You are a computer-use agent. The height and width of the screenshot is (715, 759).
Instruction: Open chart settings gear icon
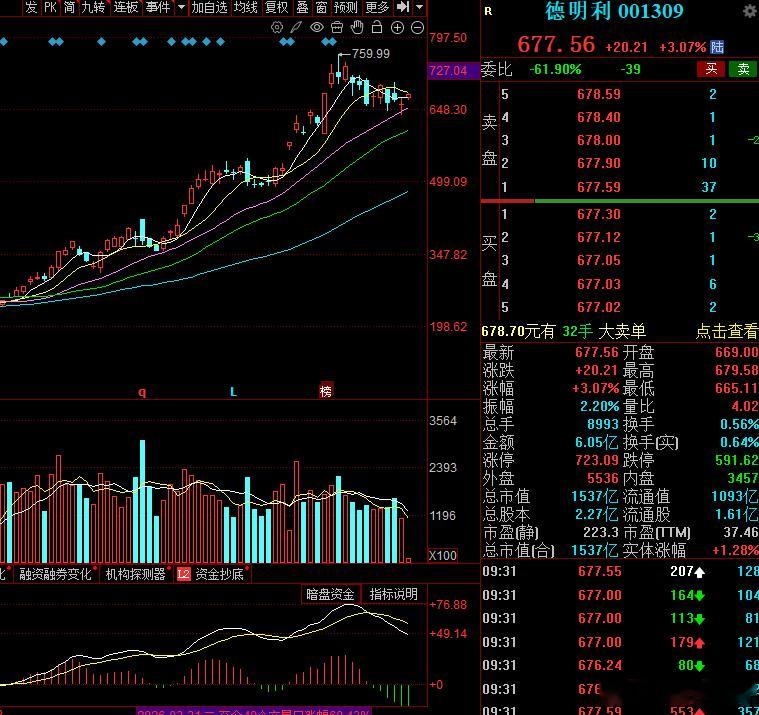click(277, 28)
